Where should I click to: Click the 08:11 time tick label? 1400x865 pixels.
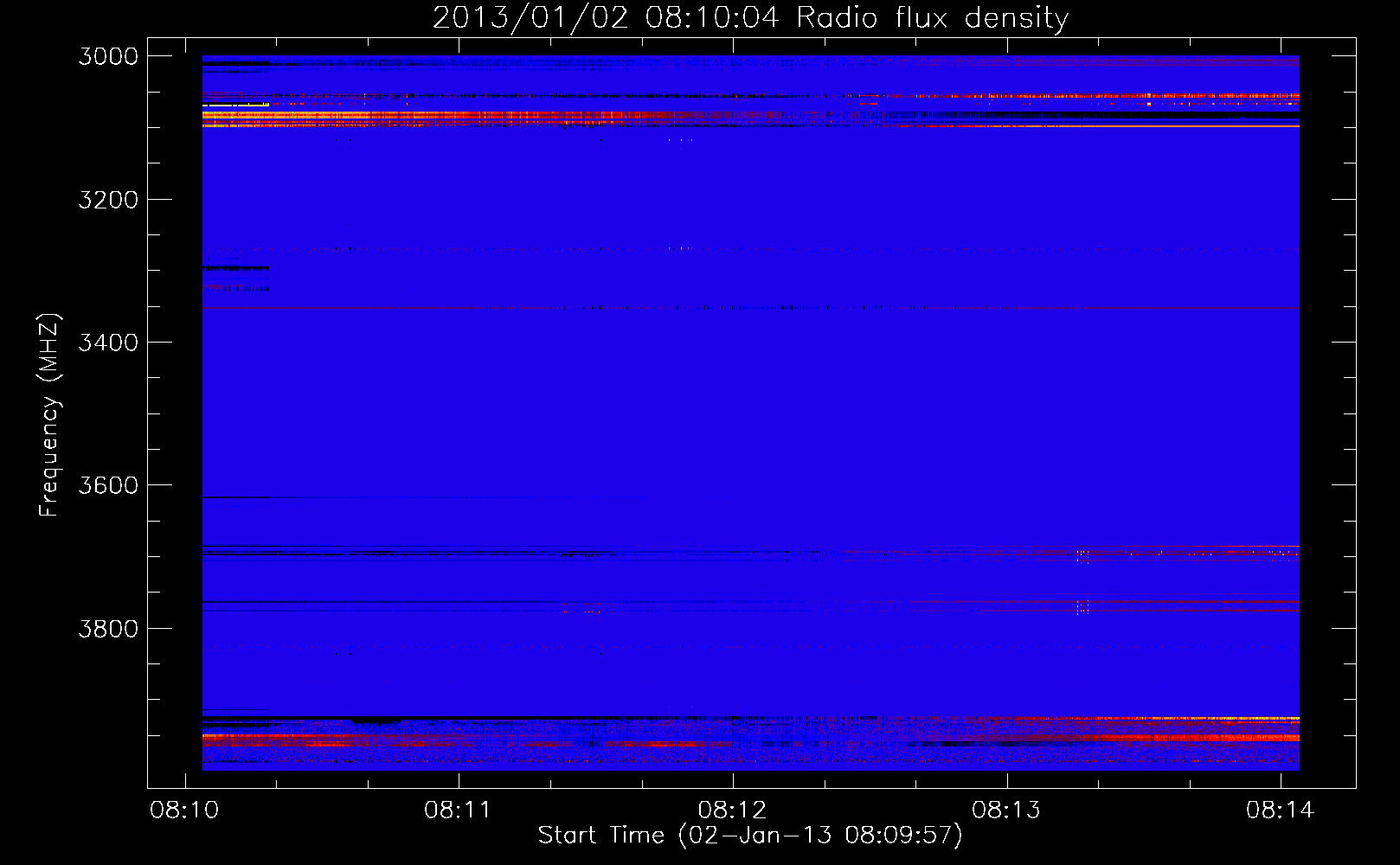pos(458,811)
